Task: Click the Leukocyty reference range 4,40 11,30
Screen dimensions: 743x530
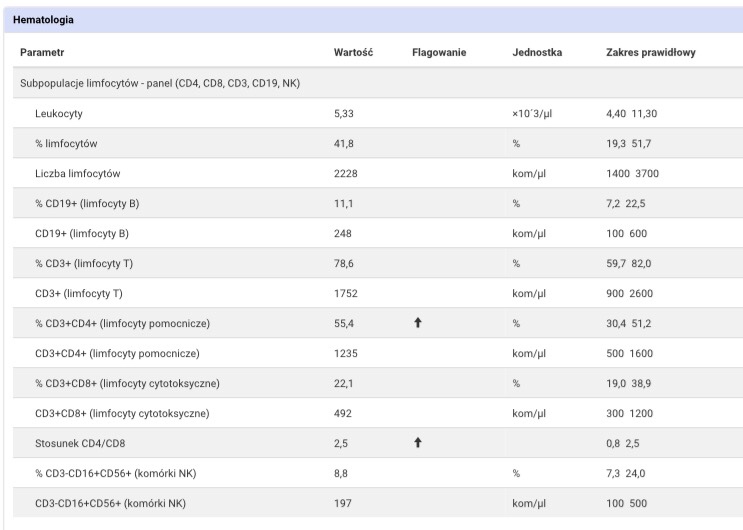Action: pos(631,113)
